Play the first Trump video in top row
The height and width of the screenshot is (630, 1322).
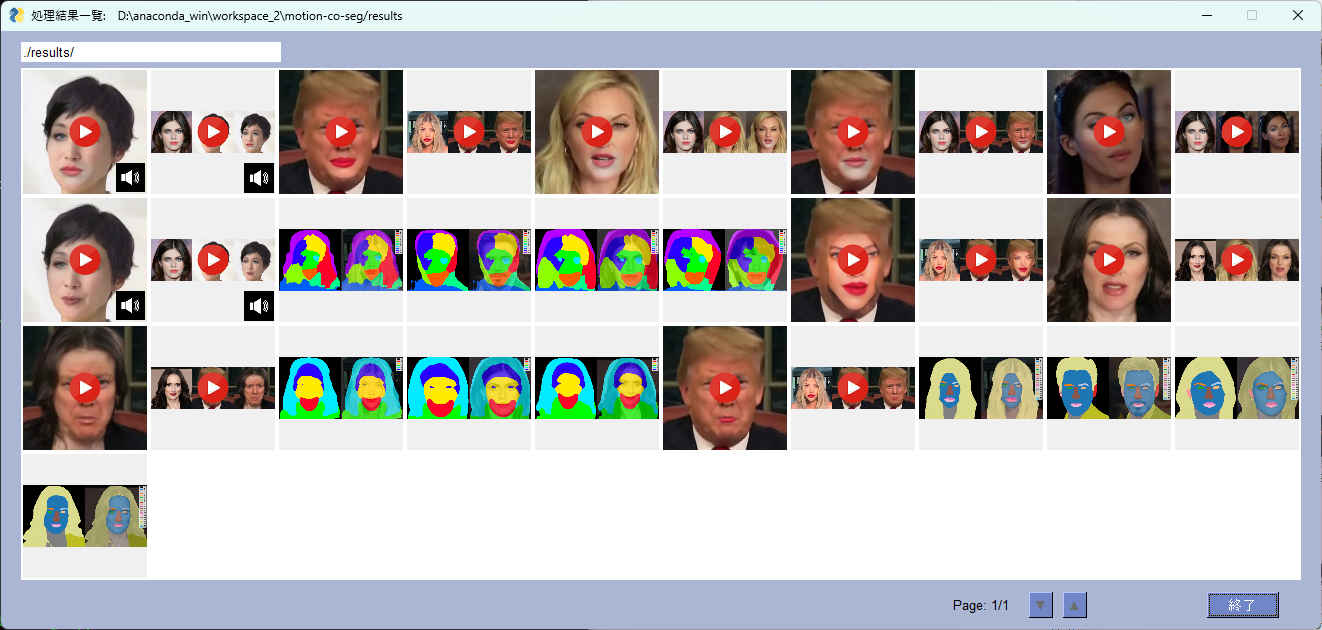pos(340,132)
